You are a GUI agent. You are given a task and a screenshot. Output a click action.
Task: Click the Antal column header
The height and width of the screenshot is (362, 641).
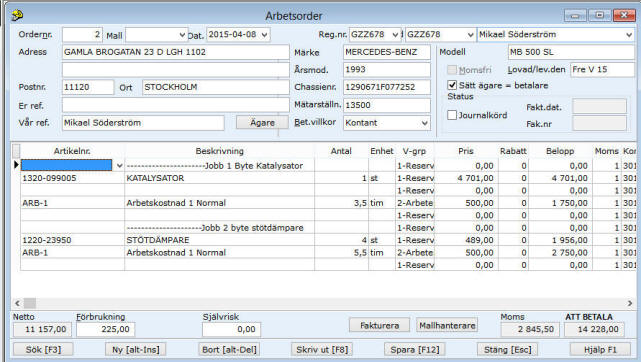point(341,151)
